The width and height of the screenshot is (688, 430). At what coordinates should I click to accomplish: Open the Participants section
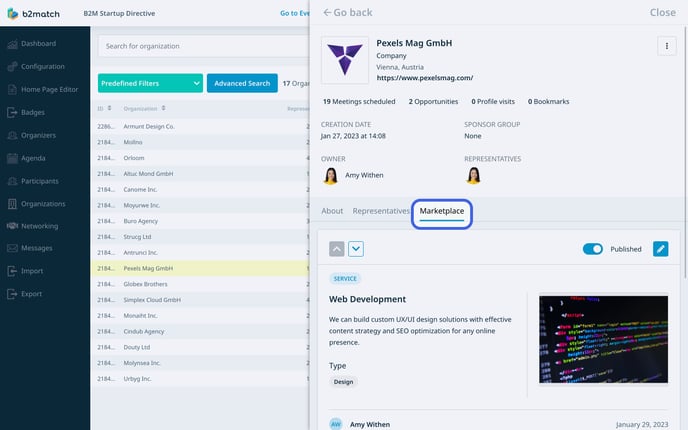coord(33,181)
